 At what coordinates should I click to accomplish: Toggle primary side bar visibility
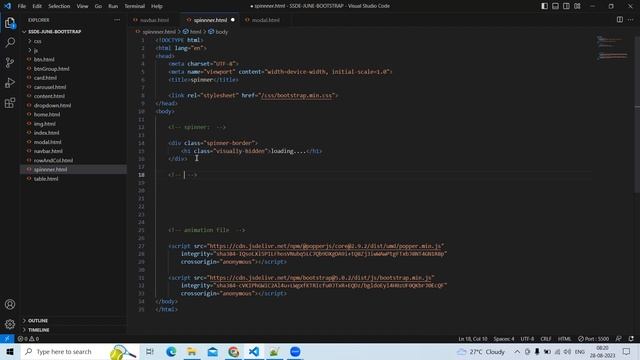point(544,6)
